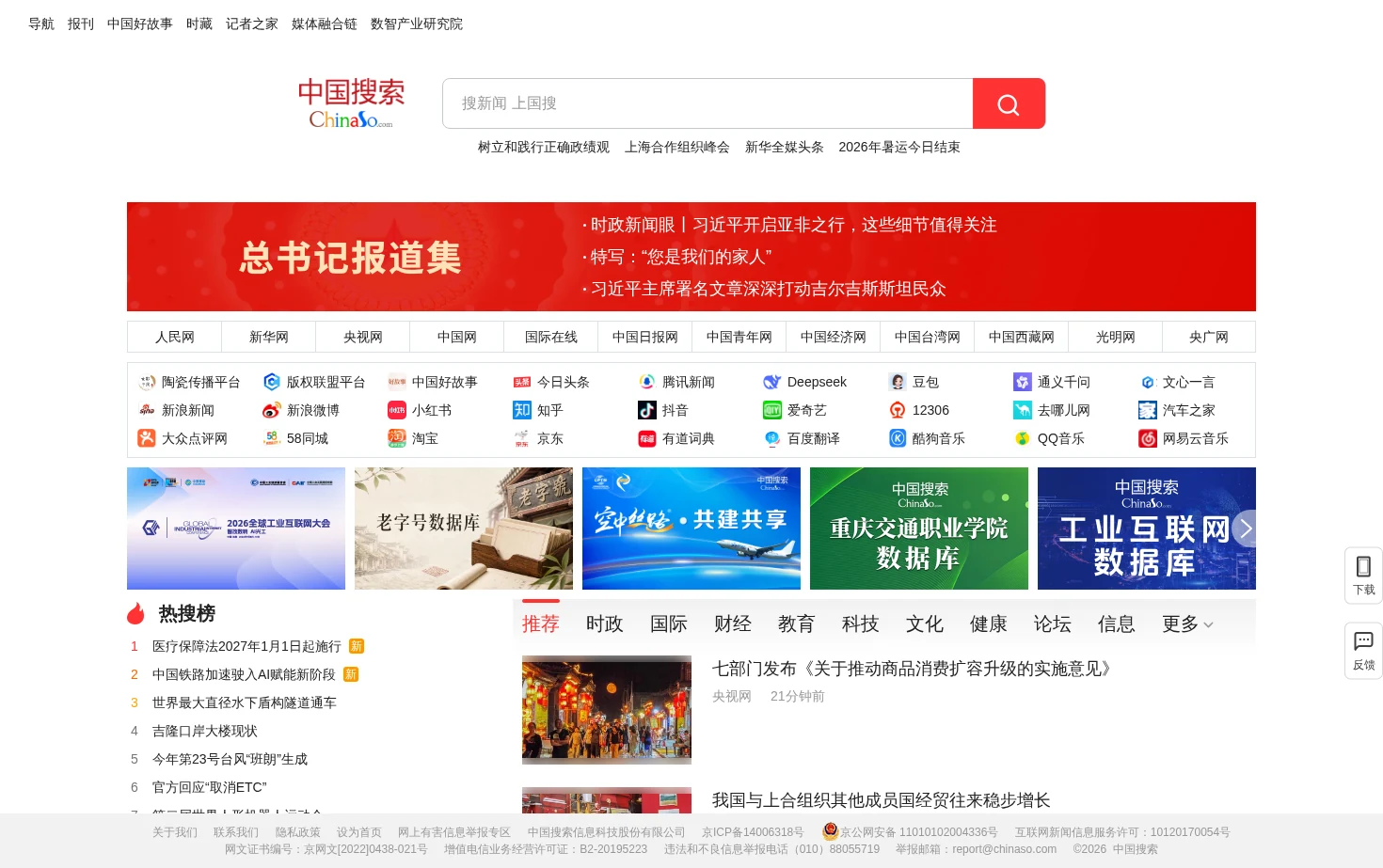1383x868 pixels.
Task: Open 隐私政策 footer link
Action: [x=298, y=832]
